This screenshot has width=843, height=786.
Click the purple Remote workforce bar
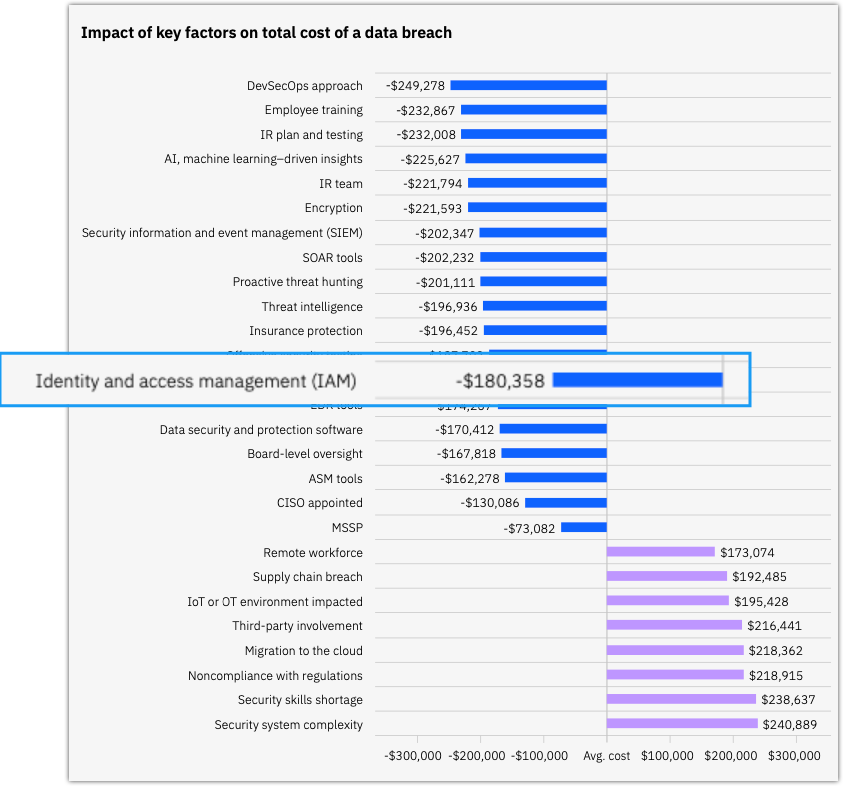[660, 552]
